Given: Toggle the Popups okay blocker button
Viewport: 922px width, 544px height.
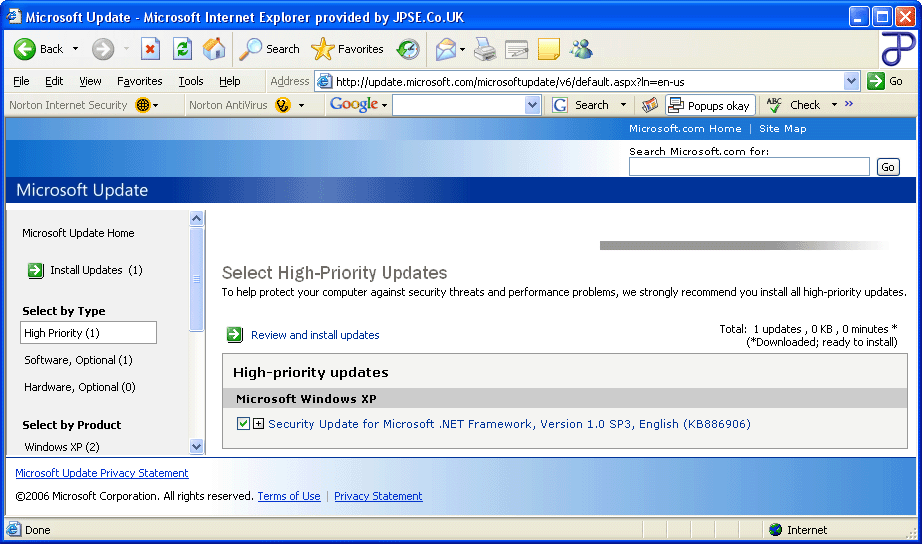Looking at the screenshot, I should [x=710, y=105].
